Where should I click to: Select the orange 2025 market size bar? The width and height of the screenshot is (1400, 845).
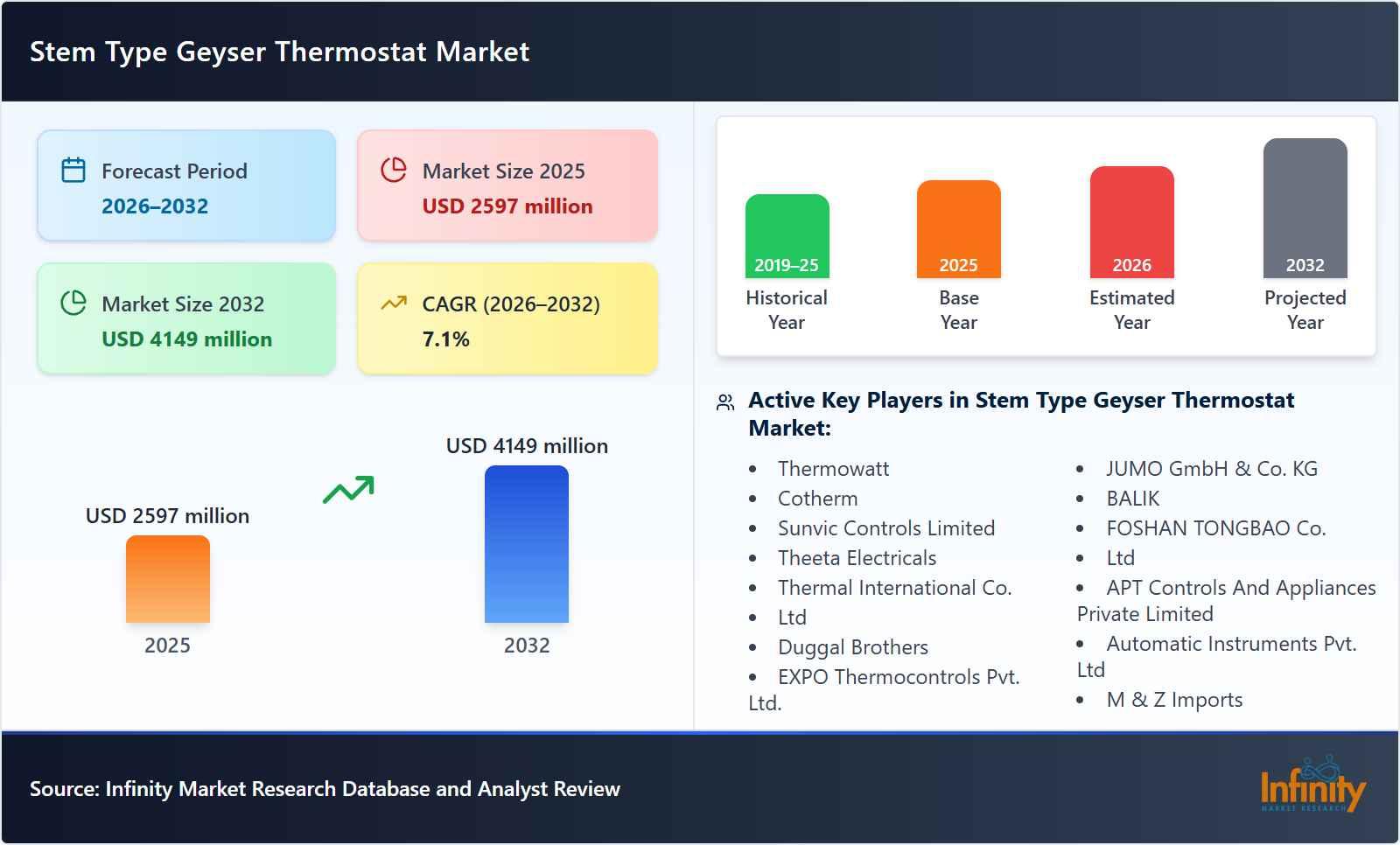tap(168, 582)
